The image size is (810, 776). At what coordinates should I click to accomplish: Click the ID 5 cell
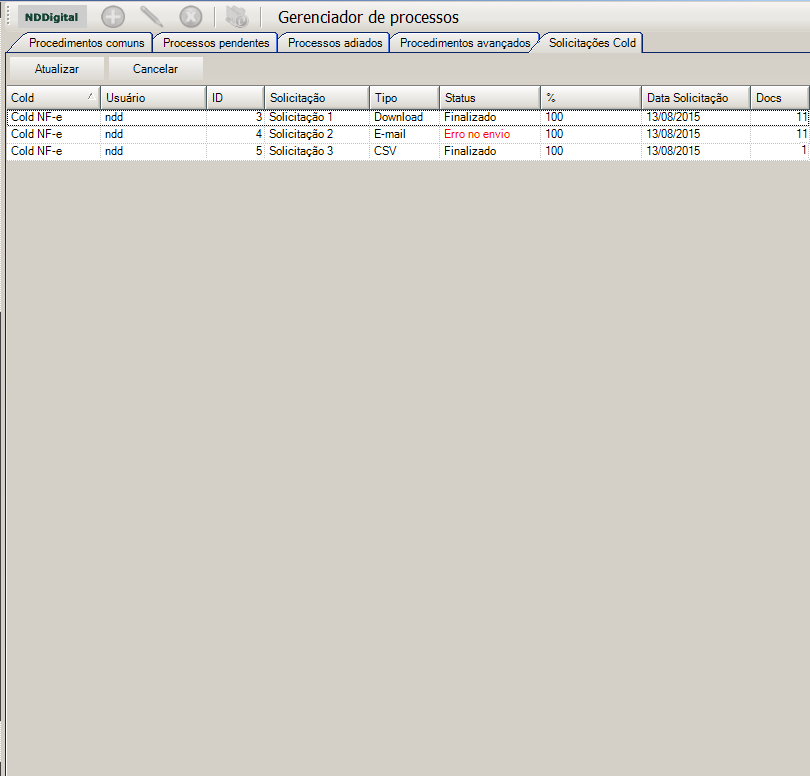pyautogui.click(x=236, y=151)
